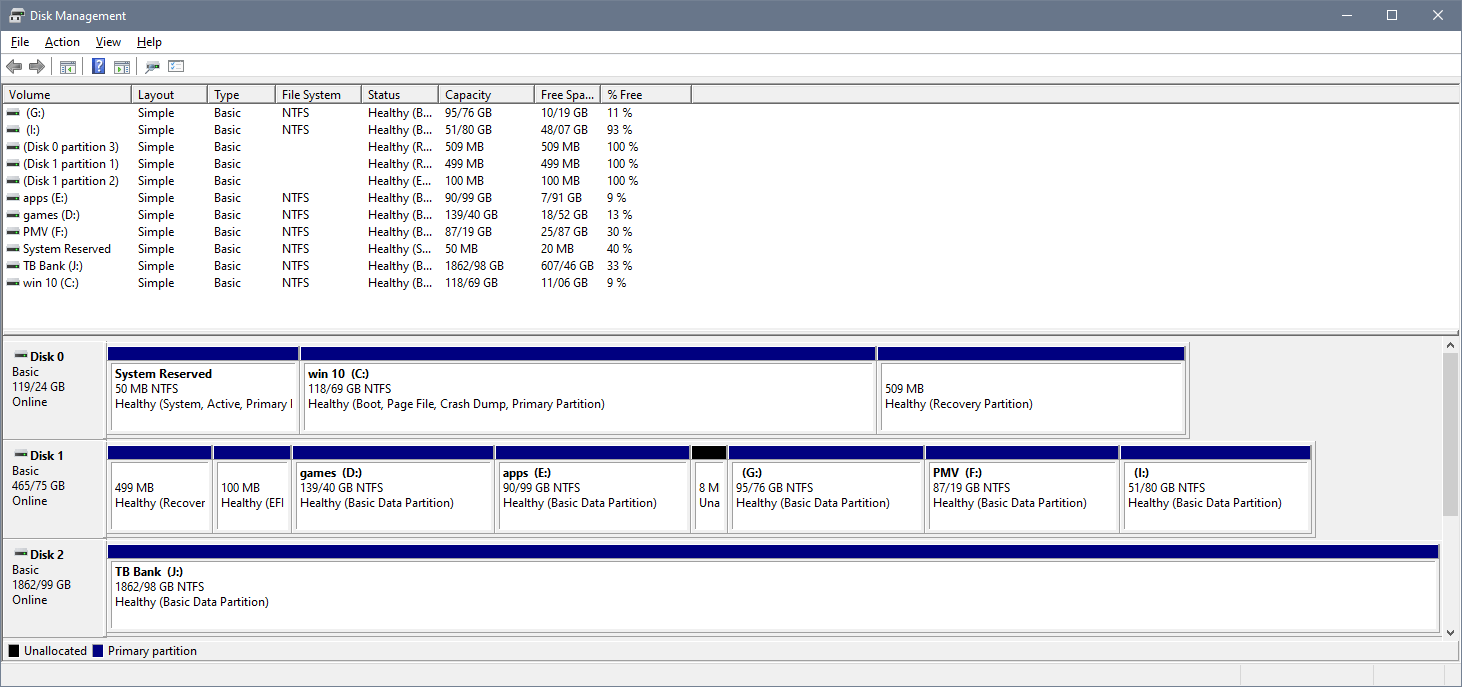Select the Disk 0 header panel
1462x687 pixels.
click(x=54, y=390)
